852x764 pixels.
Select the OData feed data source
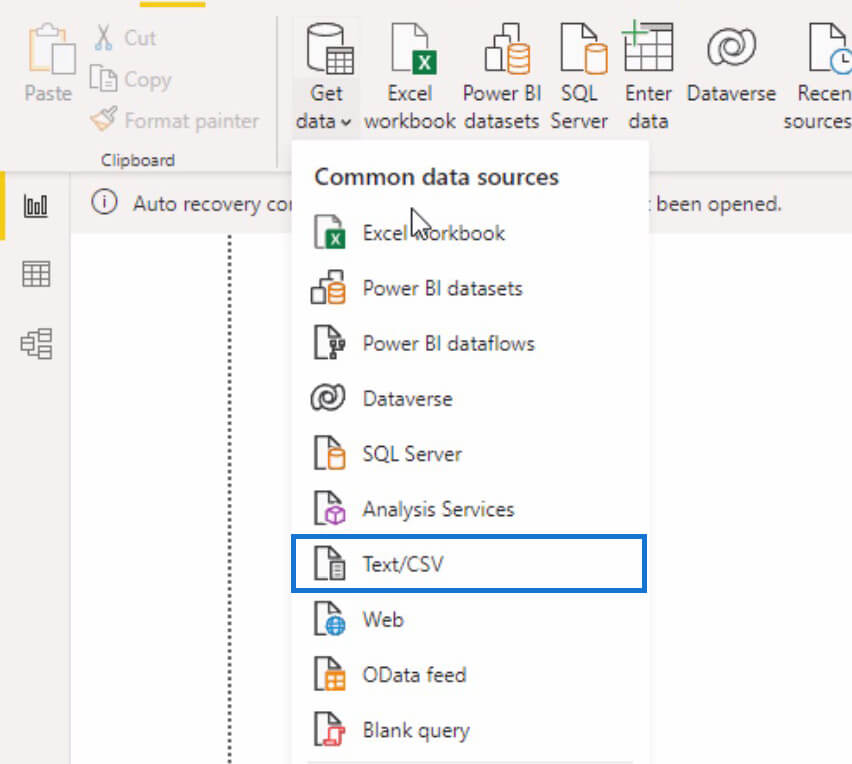(x=469, y=675)
